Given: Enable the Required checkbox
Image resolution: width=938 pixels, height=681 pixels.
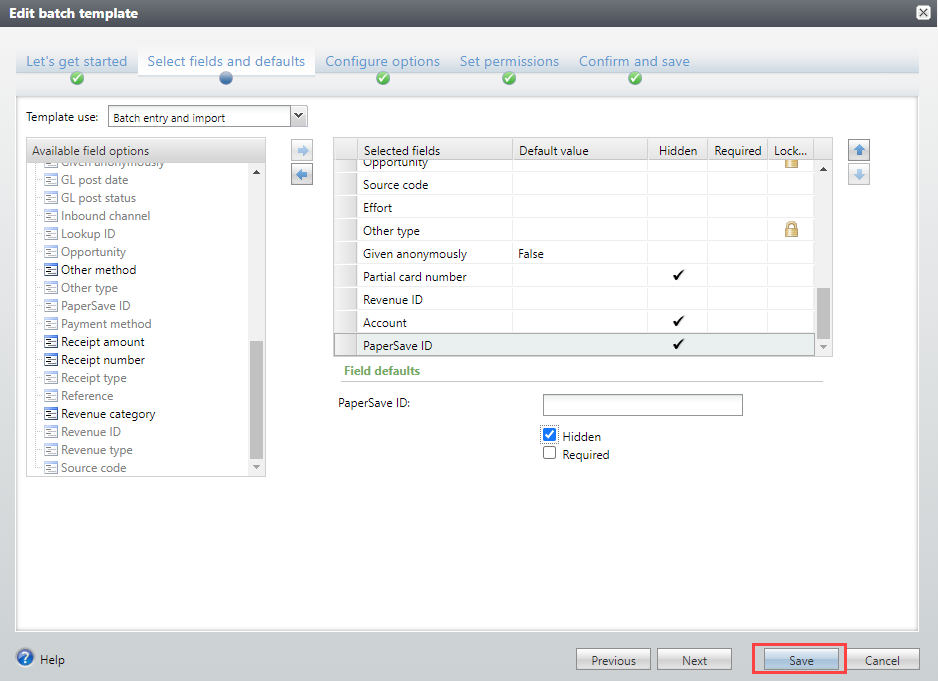Looking at the screenshot, I should click(x=549, y=454).
